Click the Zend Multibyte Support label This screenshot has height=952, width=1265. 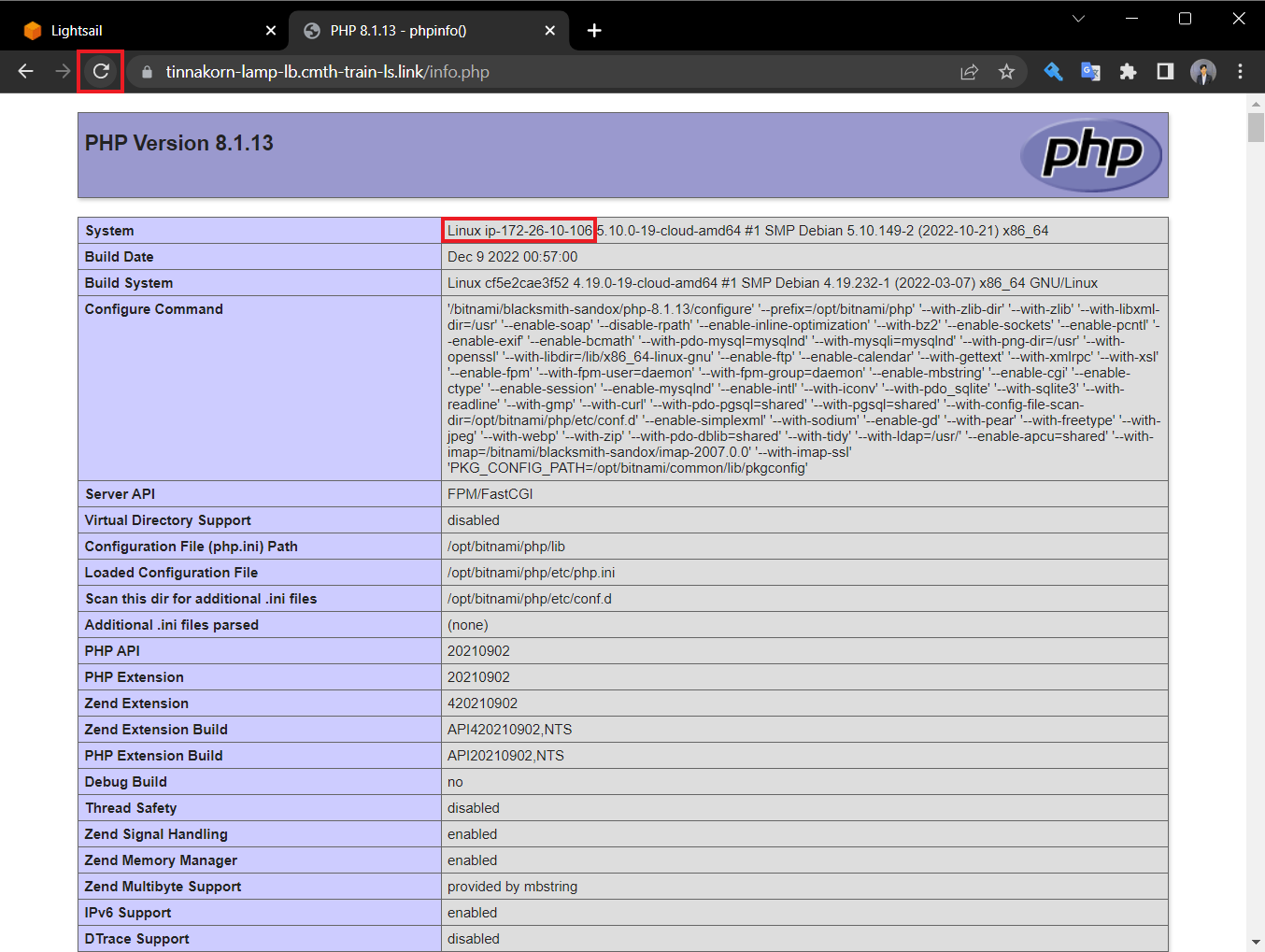coord(163,887)
